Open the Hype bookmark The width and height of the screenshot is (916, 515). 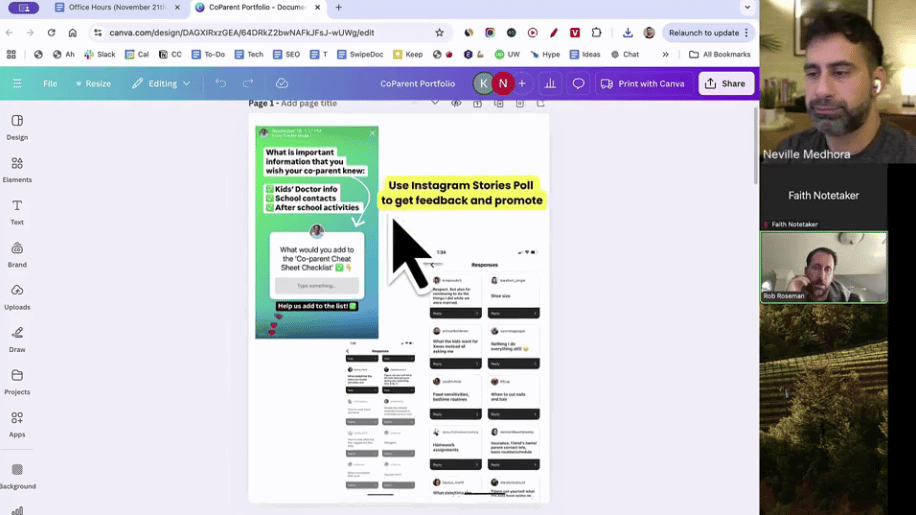545,54
